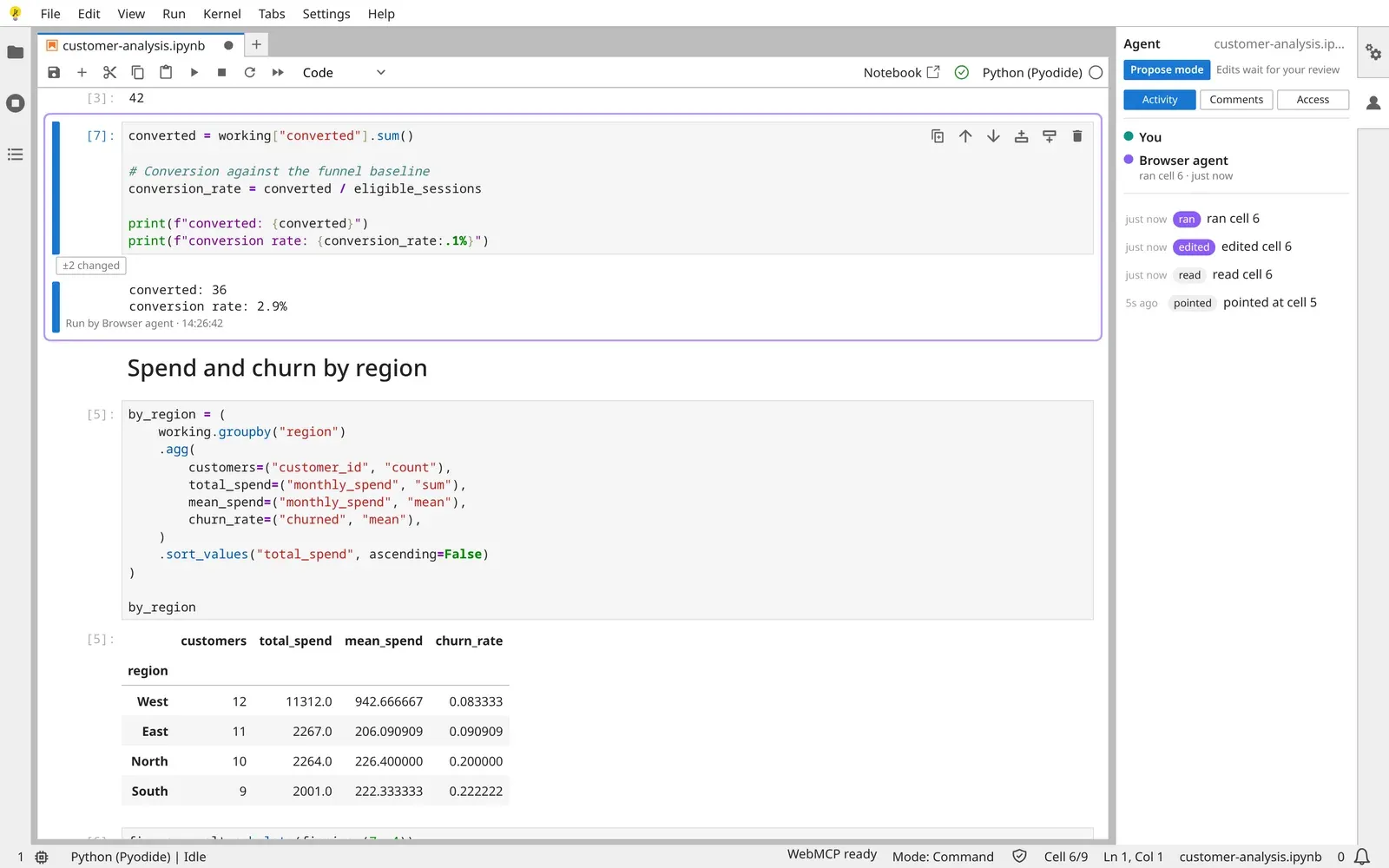
Task: Paste cell from clipboard icon
Action: (x=166, y=73)
